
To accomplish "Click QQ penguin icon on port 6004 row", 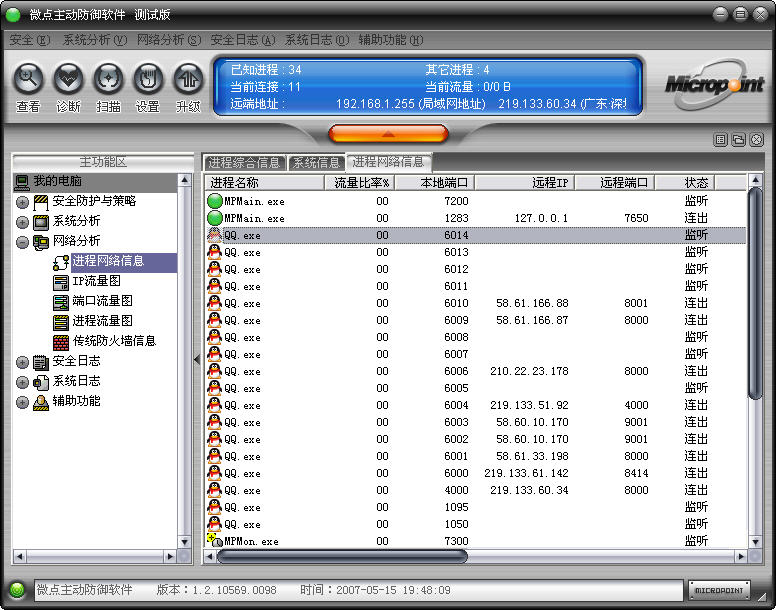I will pos(214,405).
